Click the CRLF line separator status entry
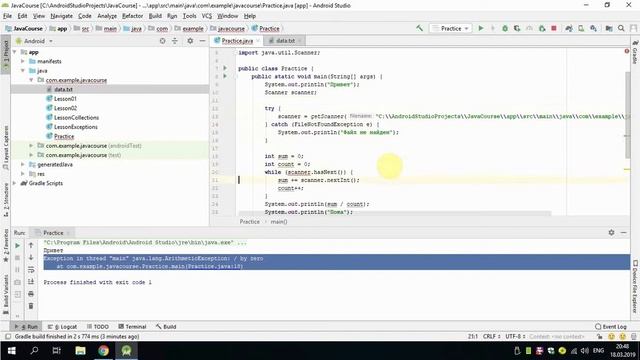This screenshot has height=360, width=640. pyautogui.click(x=491, y=336)
